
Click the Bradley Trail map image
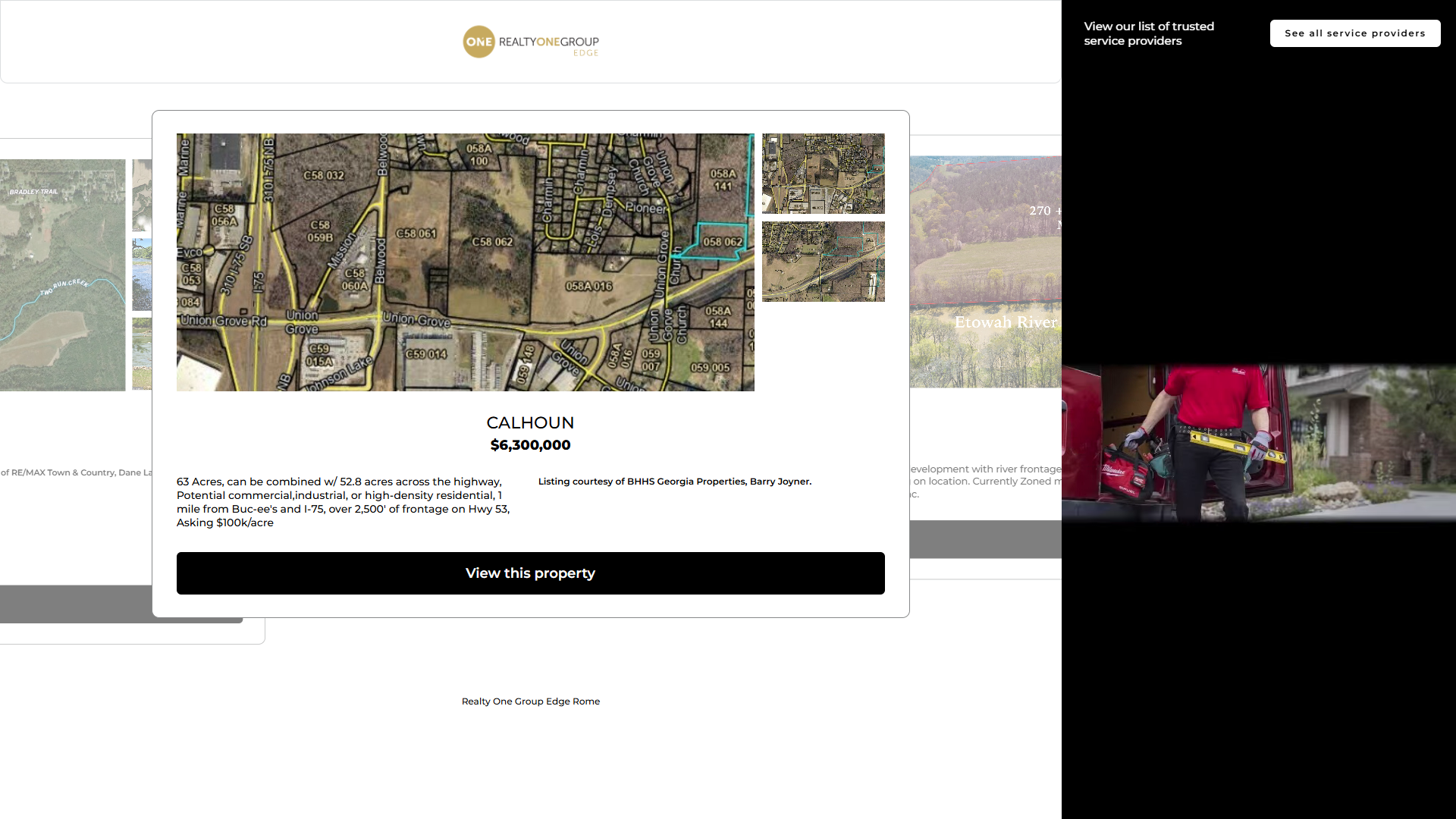(x=62, y=275)
